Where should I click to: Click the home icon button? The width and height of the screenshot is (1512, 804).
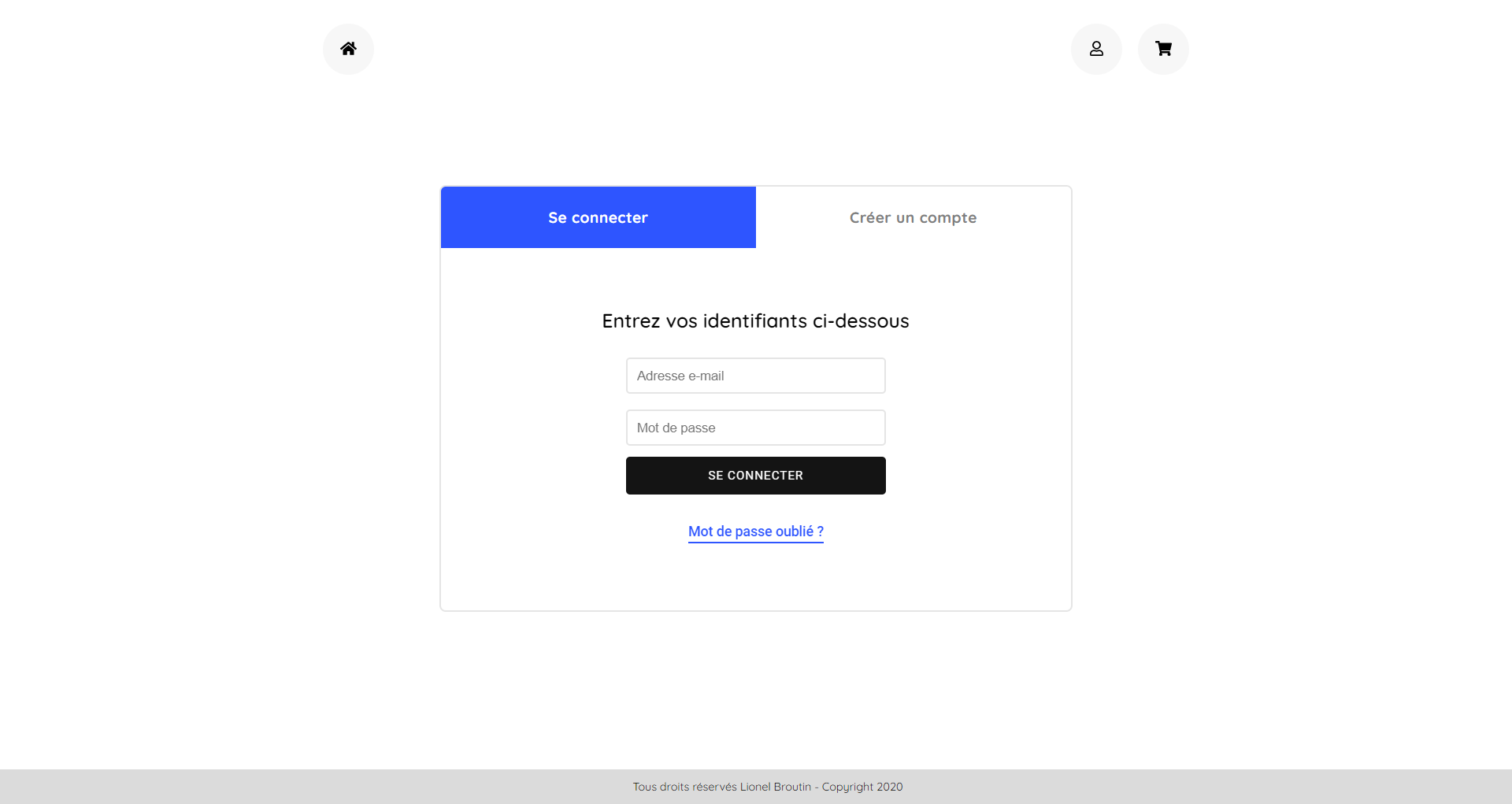pos(348,49)
